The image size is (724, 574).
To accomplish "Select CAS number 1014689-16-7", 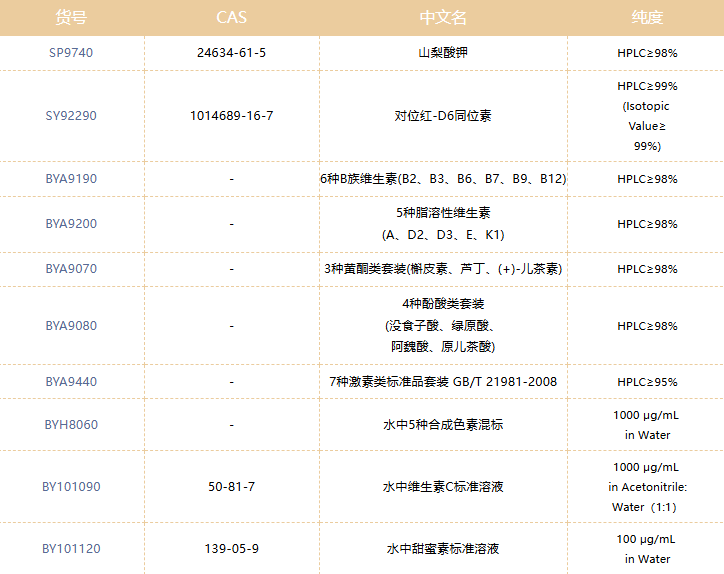I will tap(231, 116).
